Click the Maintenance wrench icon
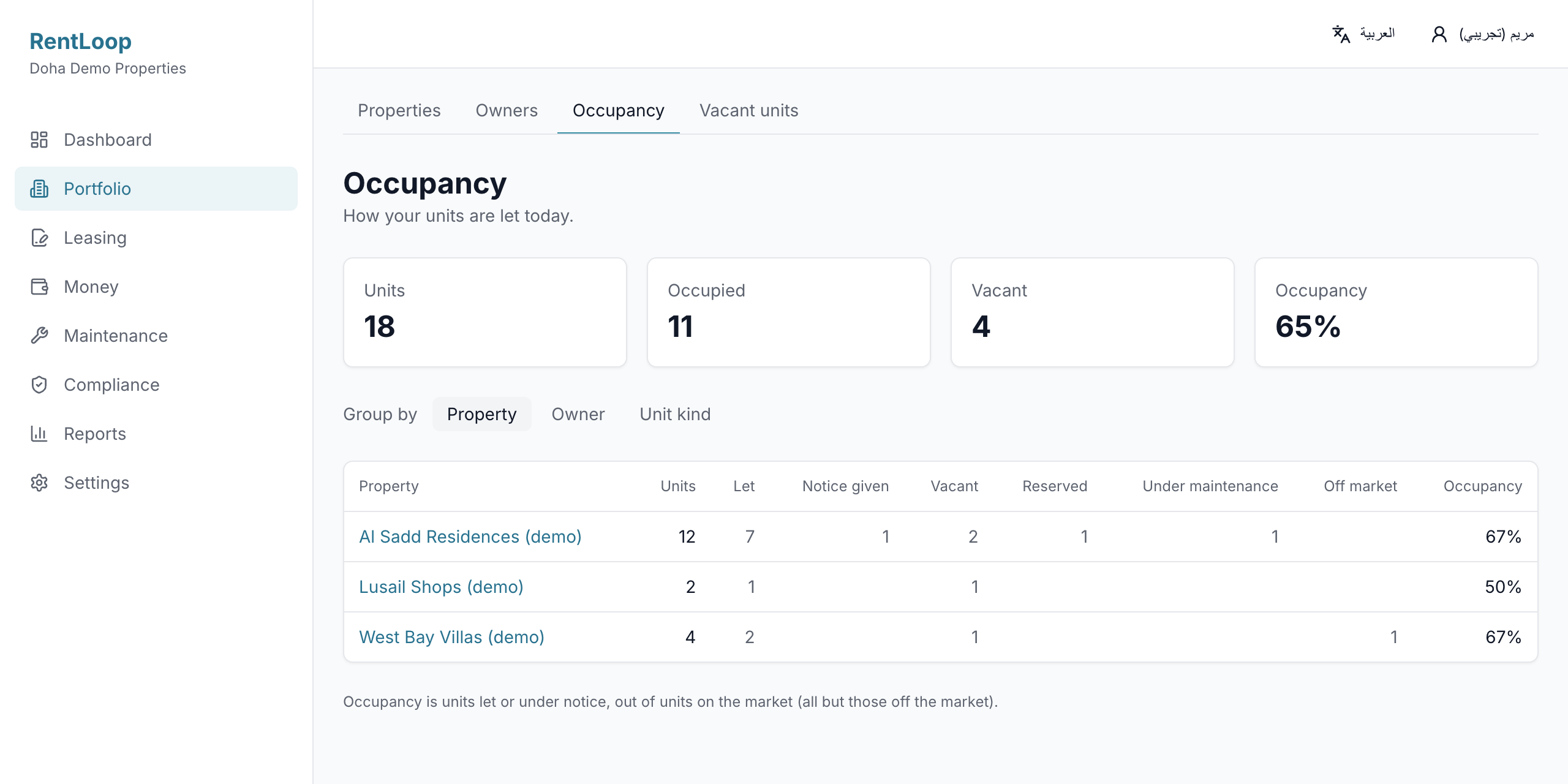 point(39,336)
